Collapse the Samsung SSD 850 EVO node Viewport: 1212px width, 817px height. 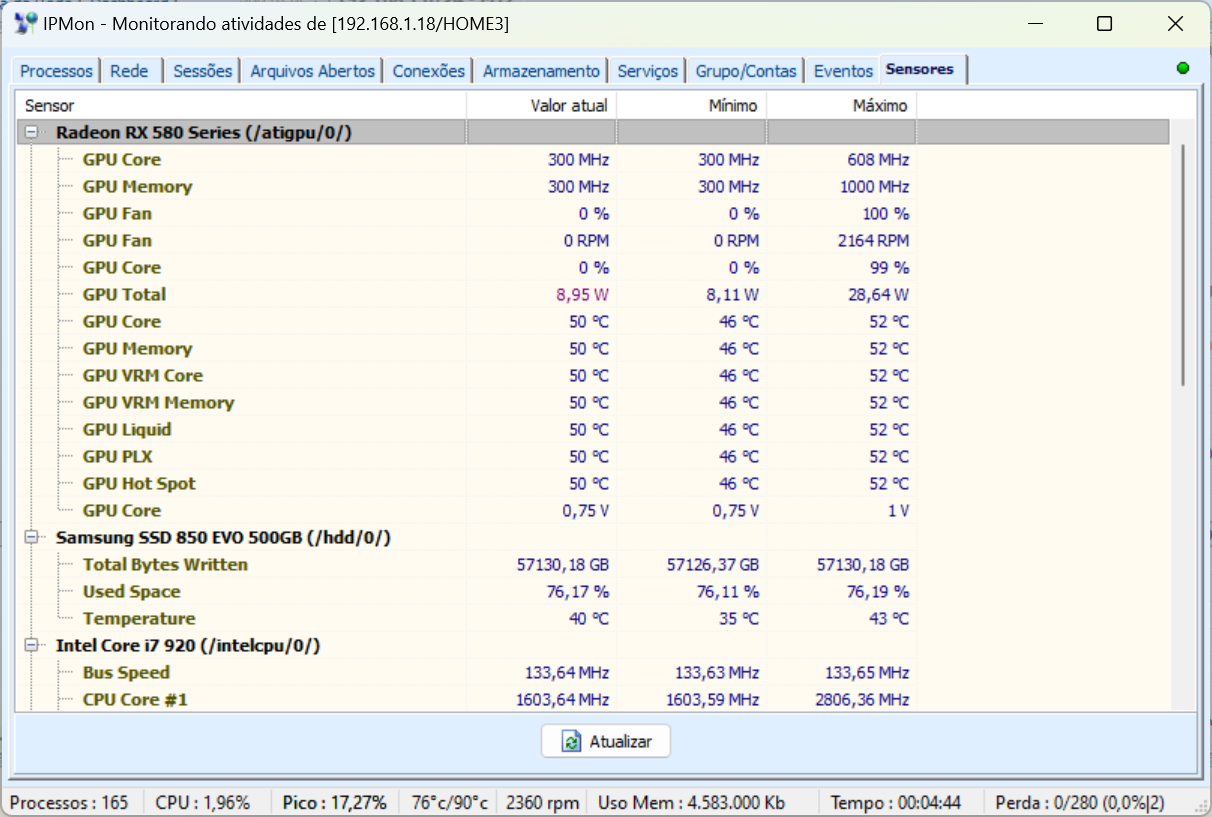(x=31, y=537)
